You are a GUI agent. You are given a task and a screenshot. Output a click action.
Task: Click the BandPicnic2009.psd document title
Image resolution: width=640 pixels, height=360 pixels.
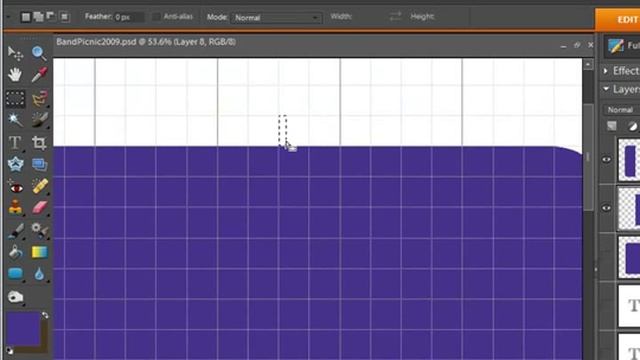pos(146,42)
